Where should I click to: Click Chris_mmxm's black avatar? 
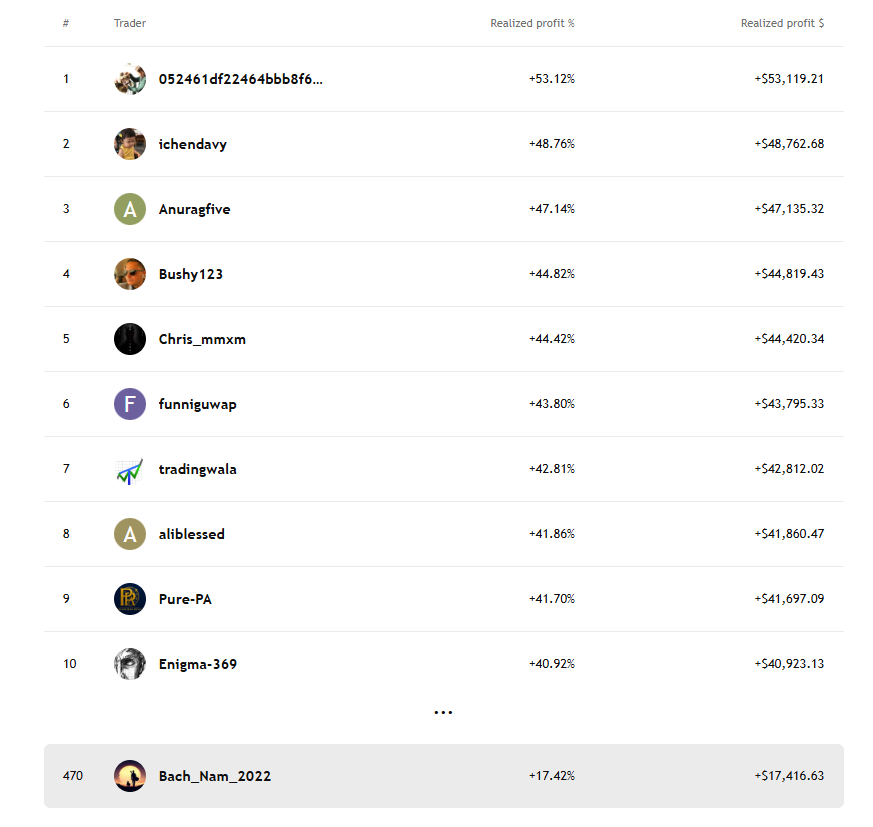pyautogui.click(x=130, y=339)
